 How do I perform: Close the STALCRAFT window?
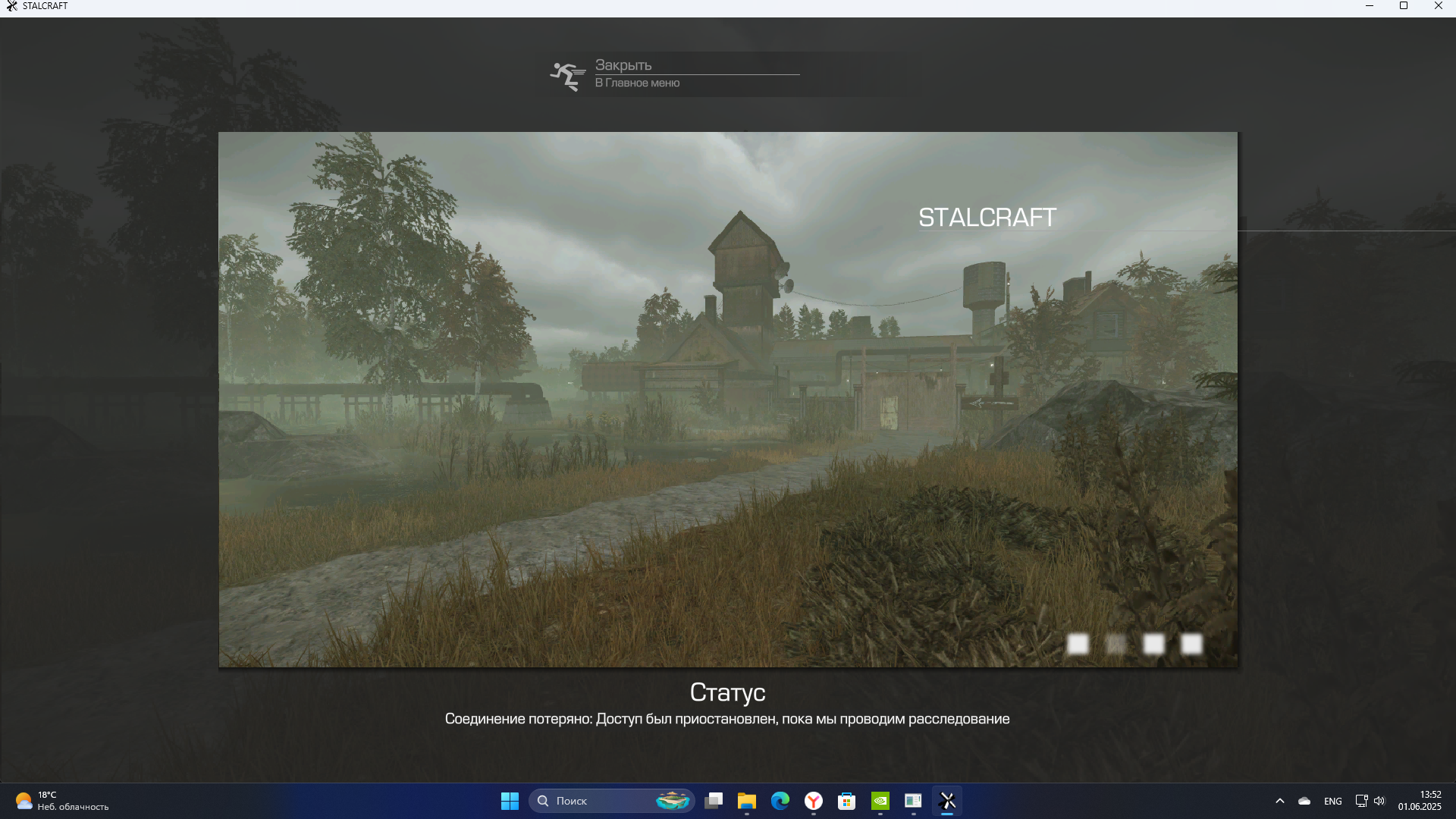(x=1439, y=6)
